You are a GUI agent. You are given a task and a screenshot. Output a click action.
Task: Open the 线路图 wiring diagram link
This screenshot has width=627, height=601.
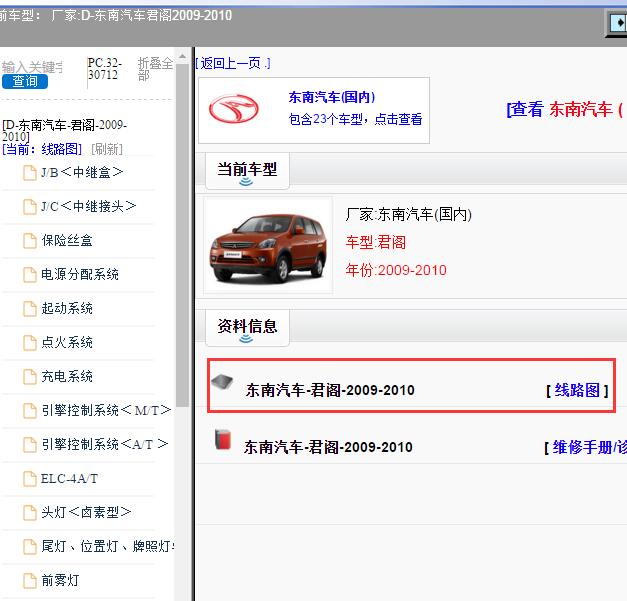point(577,390)
